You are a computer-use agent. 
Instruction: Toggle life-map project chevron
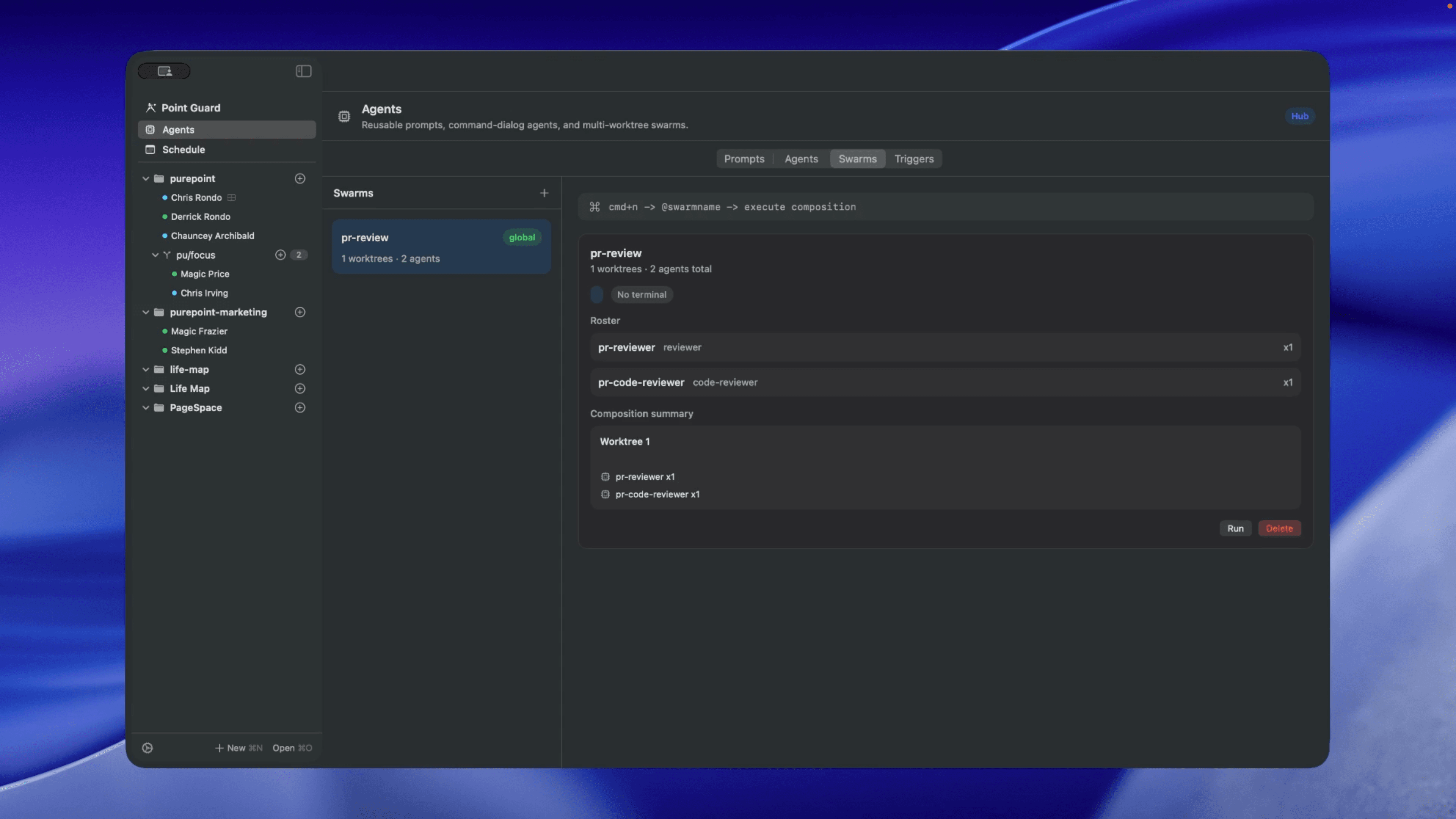point(146,369)
